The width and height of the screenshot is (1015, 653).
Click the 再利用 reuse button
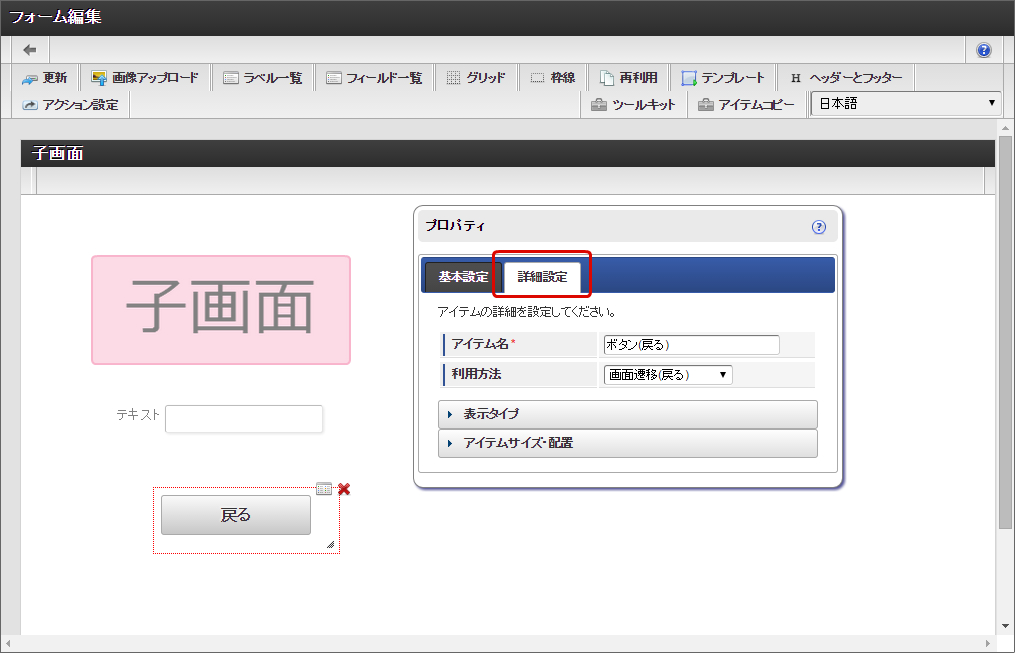tap(629, 78)
